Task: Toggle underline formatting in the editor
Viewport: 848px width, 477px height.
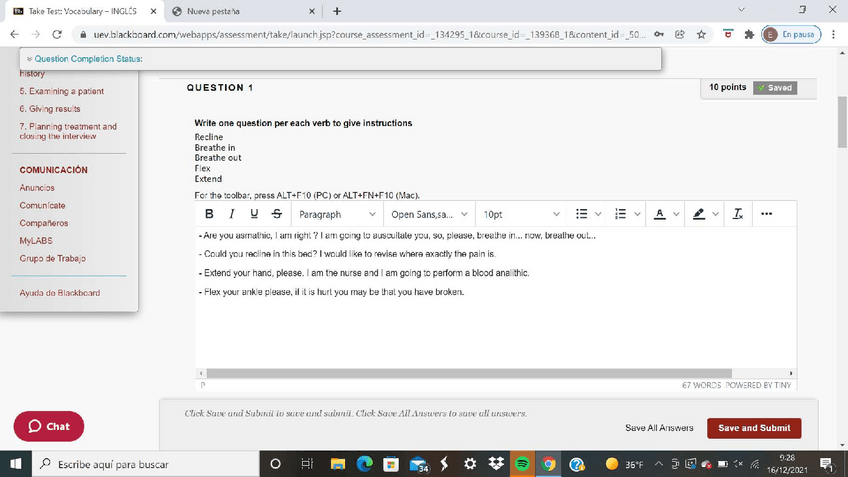Action: pos(254,214)
